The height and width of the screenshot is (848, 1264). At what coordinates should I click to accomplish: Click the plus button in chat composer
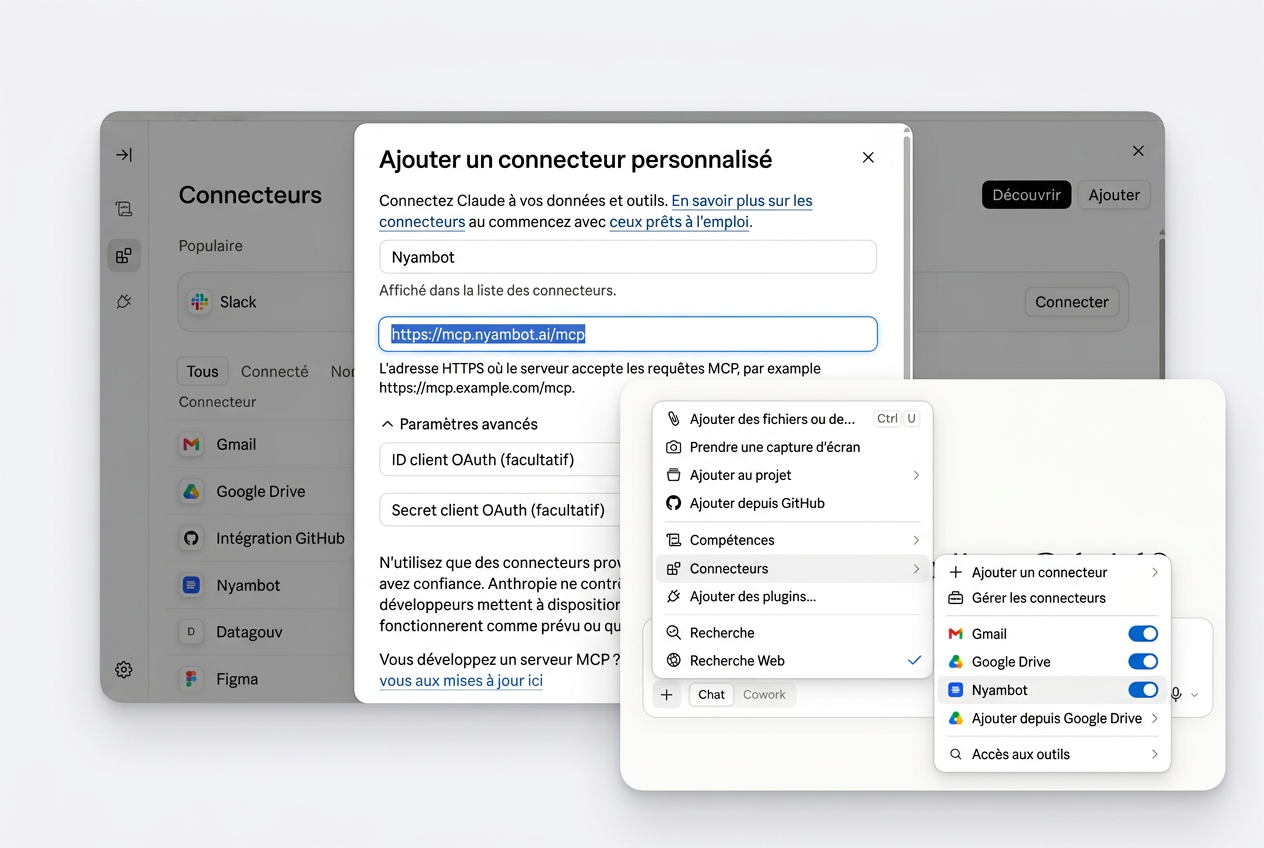(667, 695)
